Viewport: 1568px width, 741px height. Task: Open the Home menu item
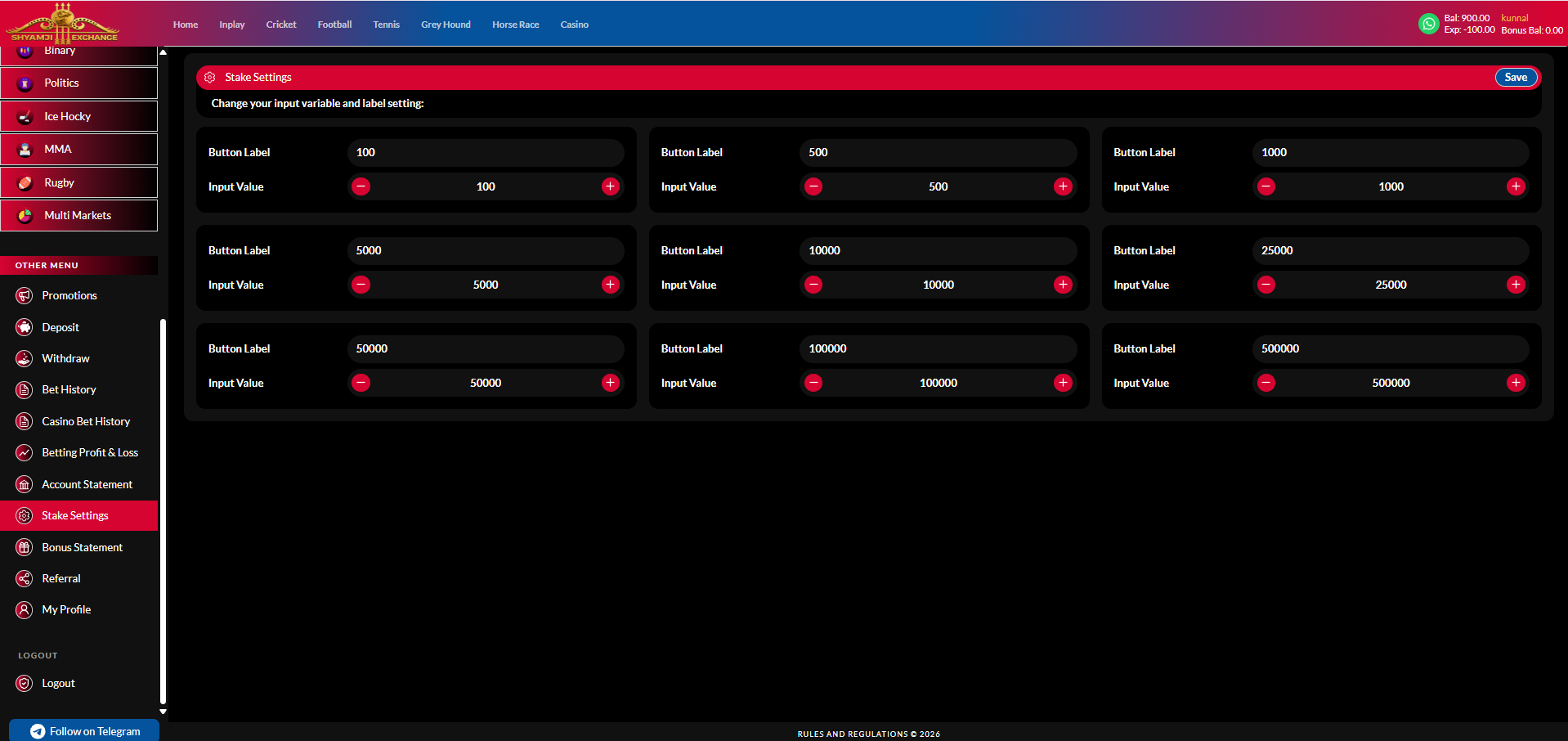coord(186,25)
